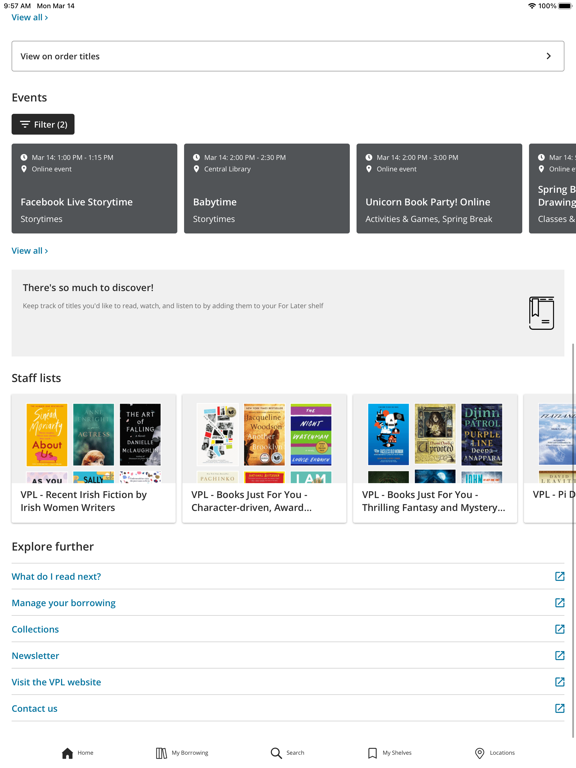The width and height of the screenshot is (576, 768).
Task: Click external link icon for Manage your borrowing
Action: click(x=559, y=603)
